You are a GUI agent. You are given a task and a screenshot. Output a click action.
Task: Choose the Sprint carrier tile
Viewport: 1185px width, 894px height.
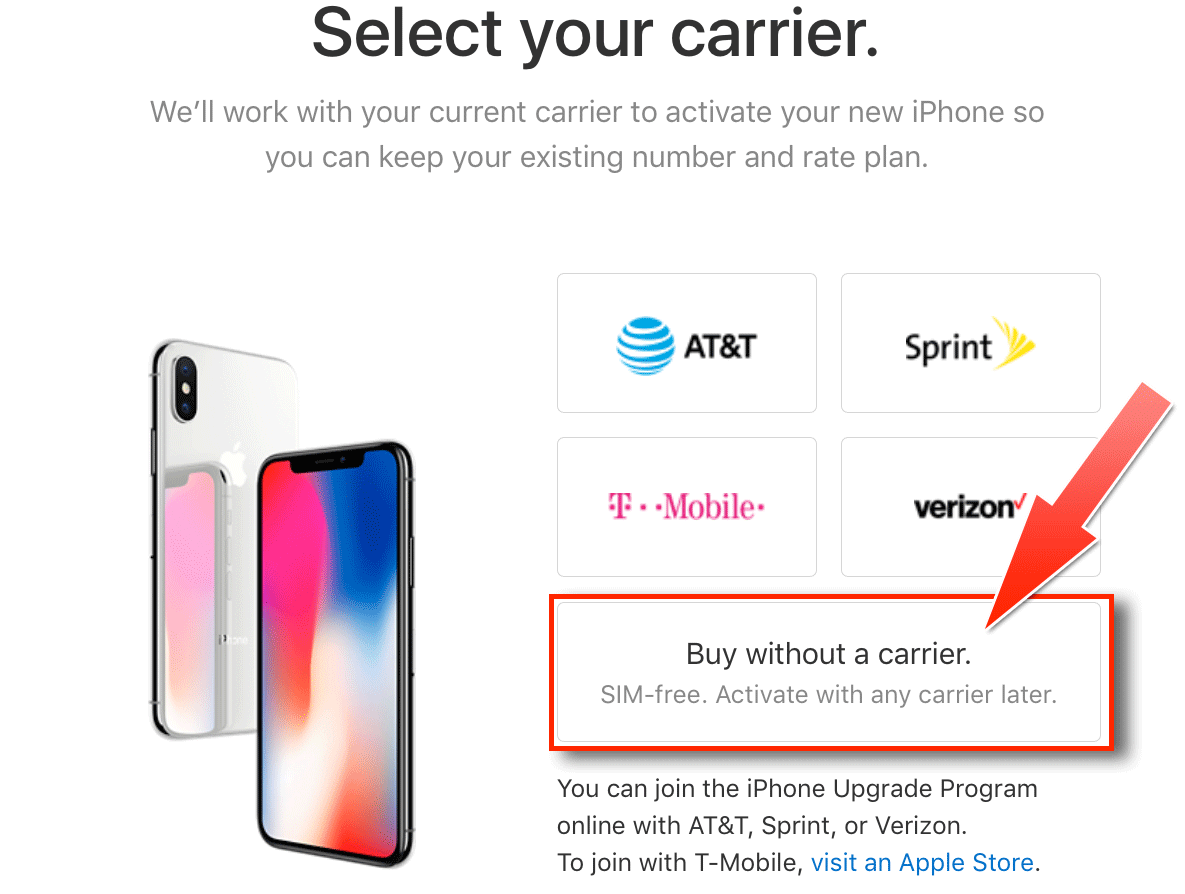(970, 343)
